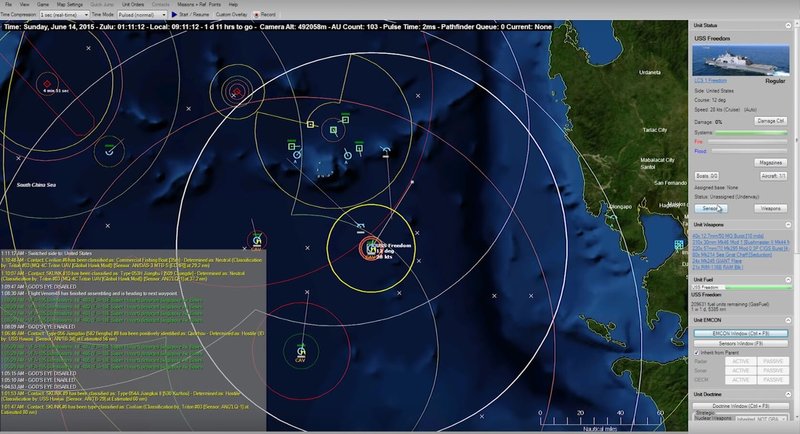Screen dimensions: 800x434
Task: Collapse the Unit Weapons panel
Action: point(787,225)
